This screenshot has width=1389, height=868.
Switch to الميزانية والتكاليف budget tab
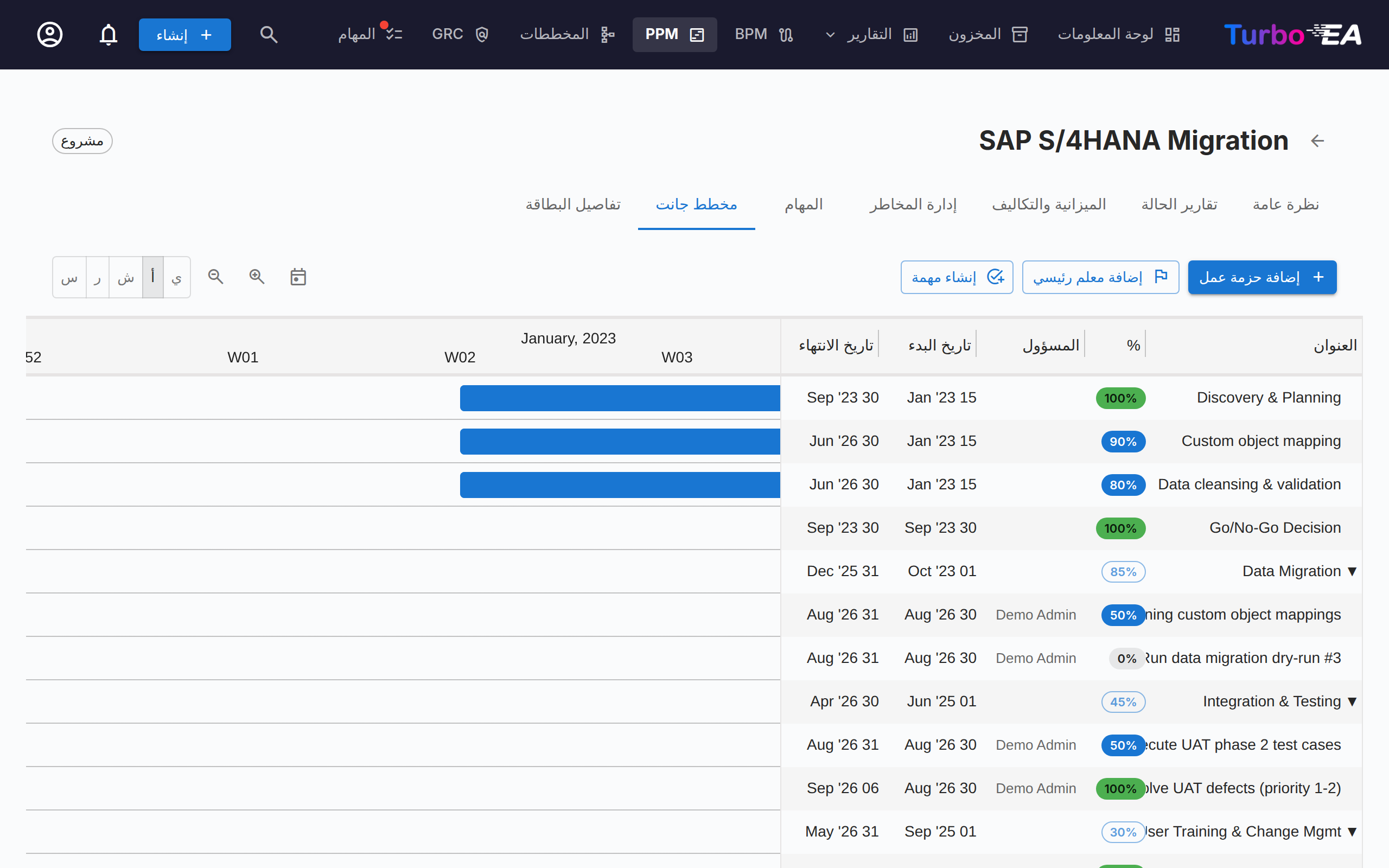pyautogui.click(x=1049, y=205)
